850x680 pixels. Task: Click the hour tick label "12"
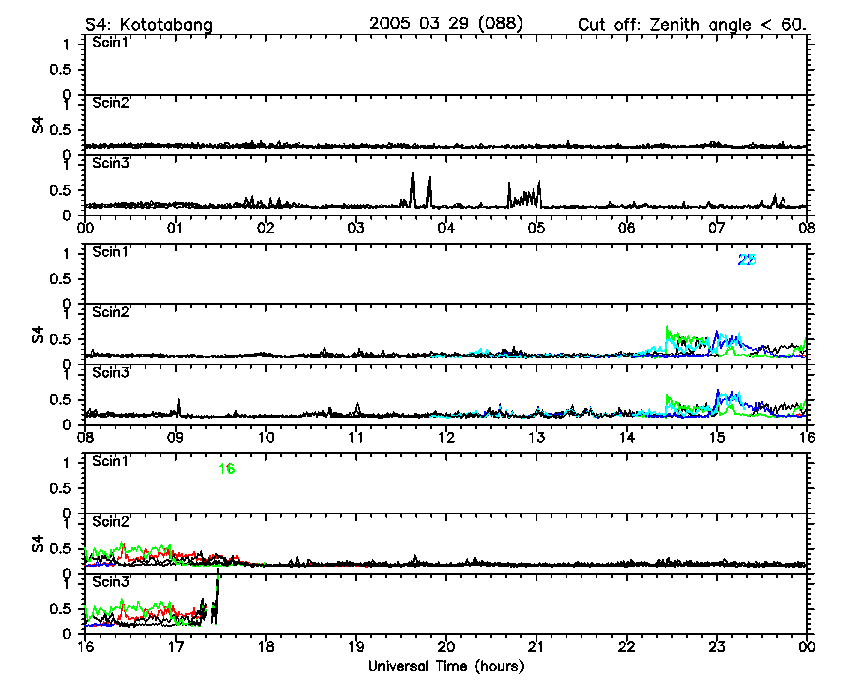446,438
